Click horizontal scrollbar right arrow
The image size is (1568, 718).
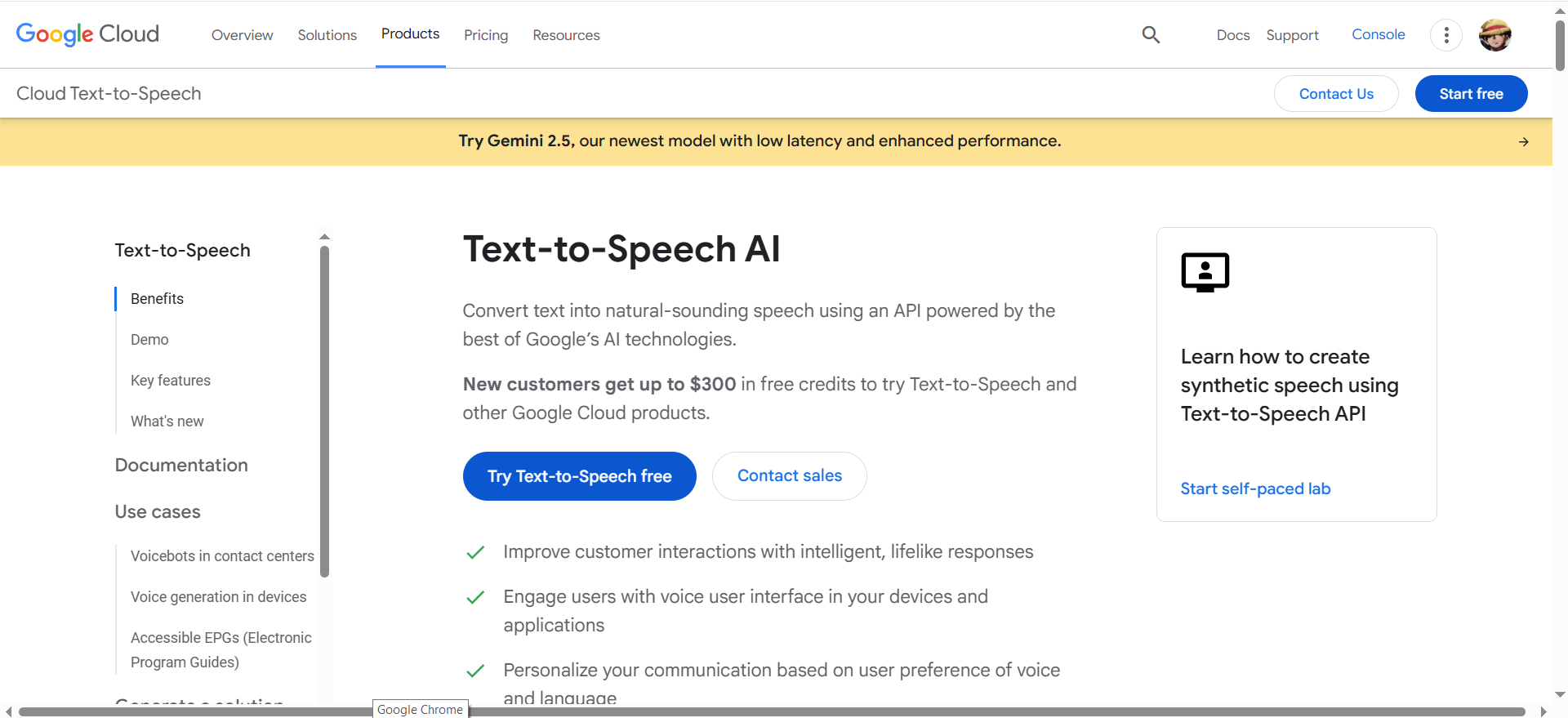pyautogui.click(x=1543, y=711)
